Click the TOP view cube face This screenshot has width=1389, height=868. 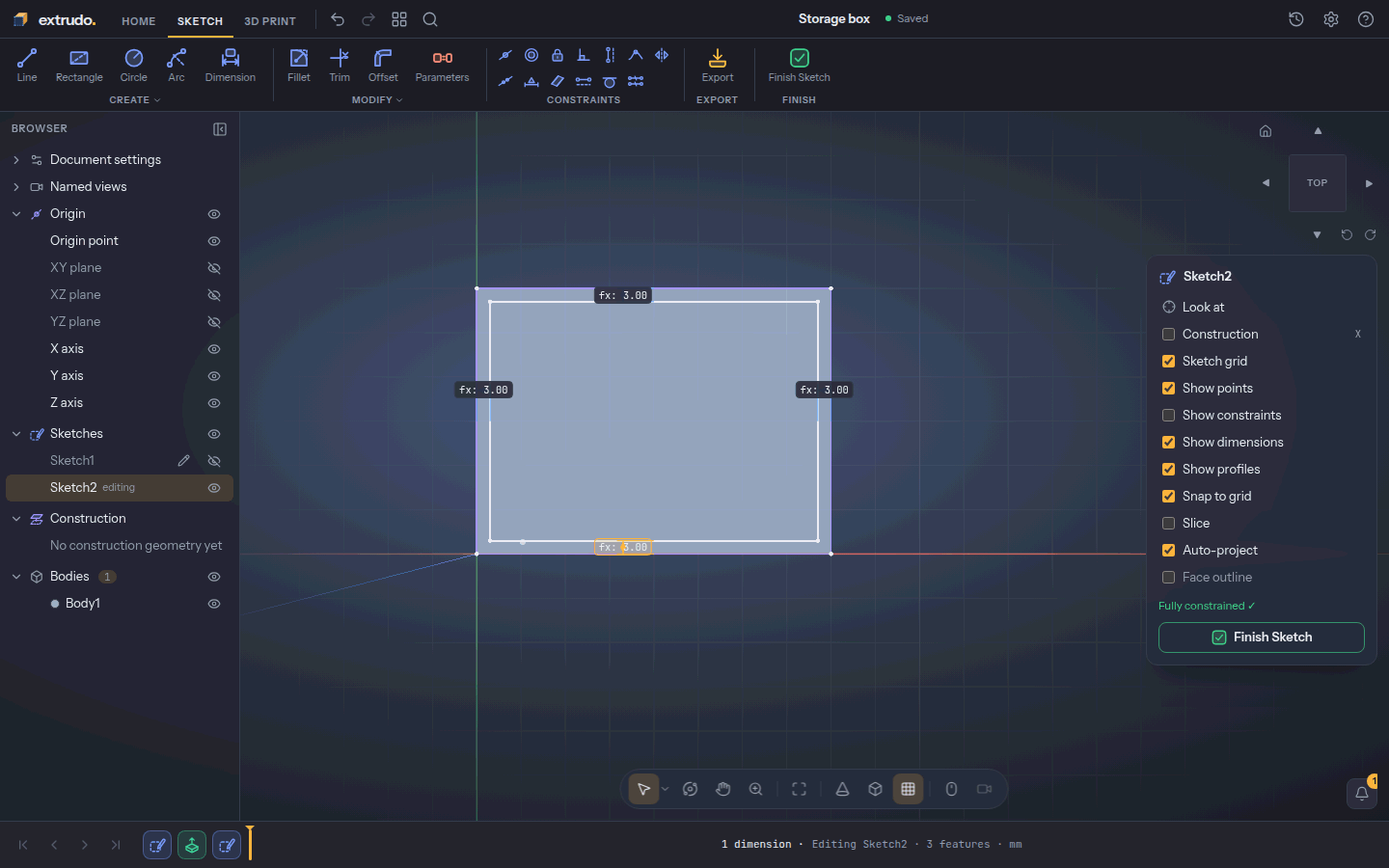1318,183
